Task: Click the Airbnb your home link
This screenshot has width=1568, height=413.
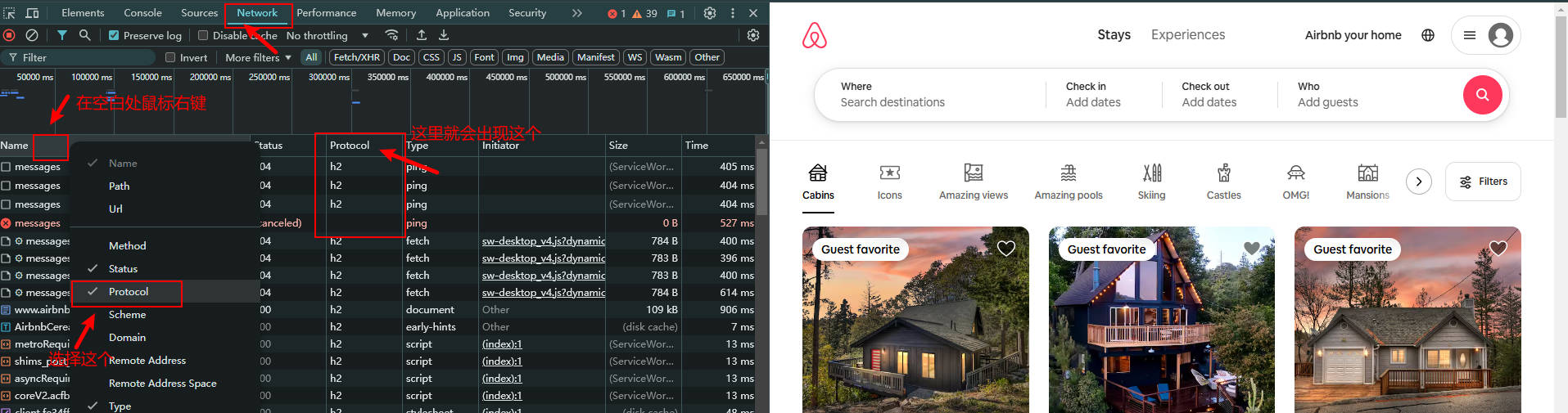Action: (1353, 35)
